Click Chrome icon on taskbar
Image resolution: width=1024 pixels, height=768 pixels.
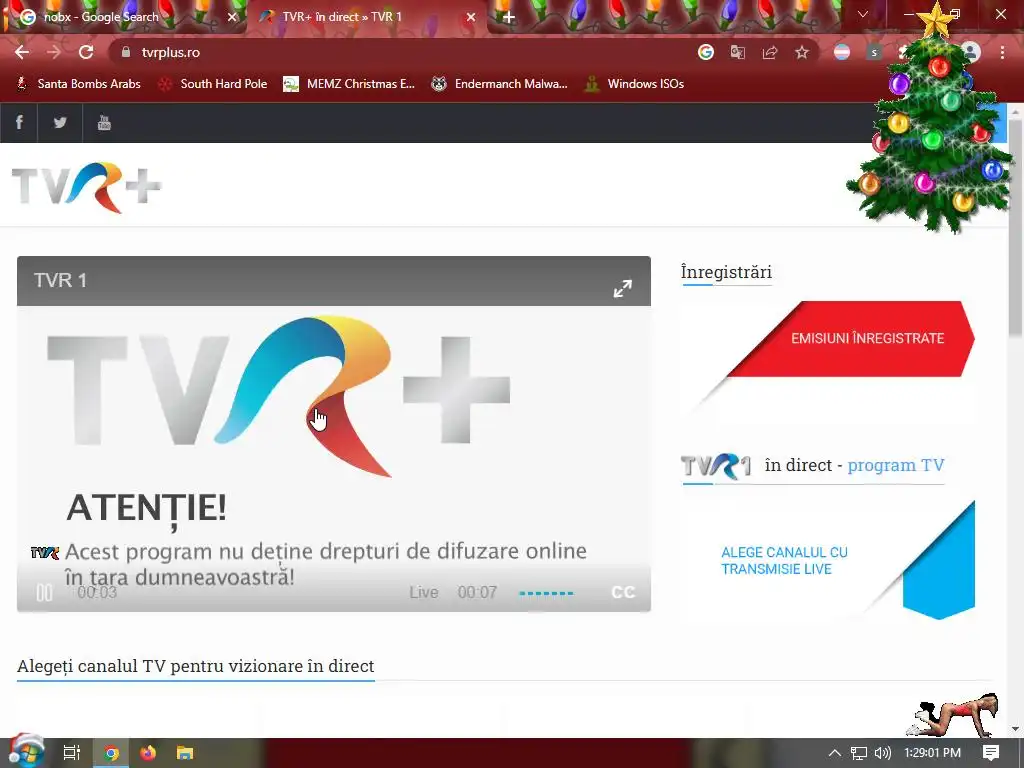(x=111, y=753)
